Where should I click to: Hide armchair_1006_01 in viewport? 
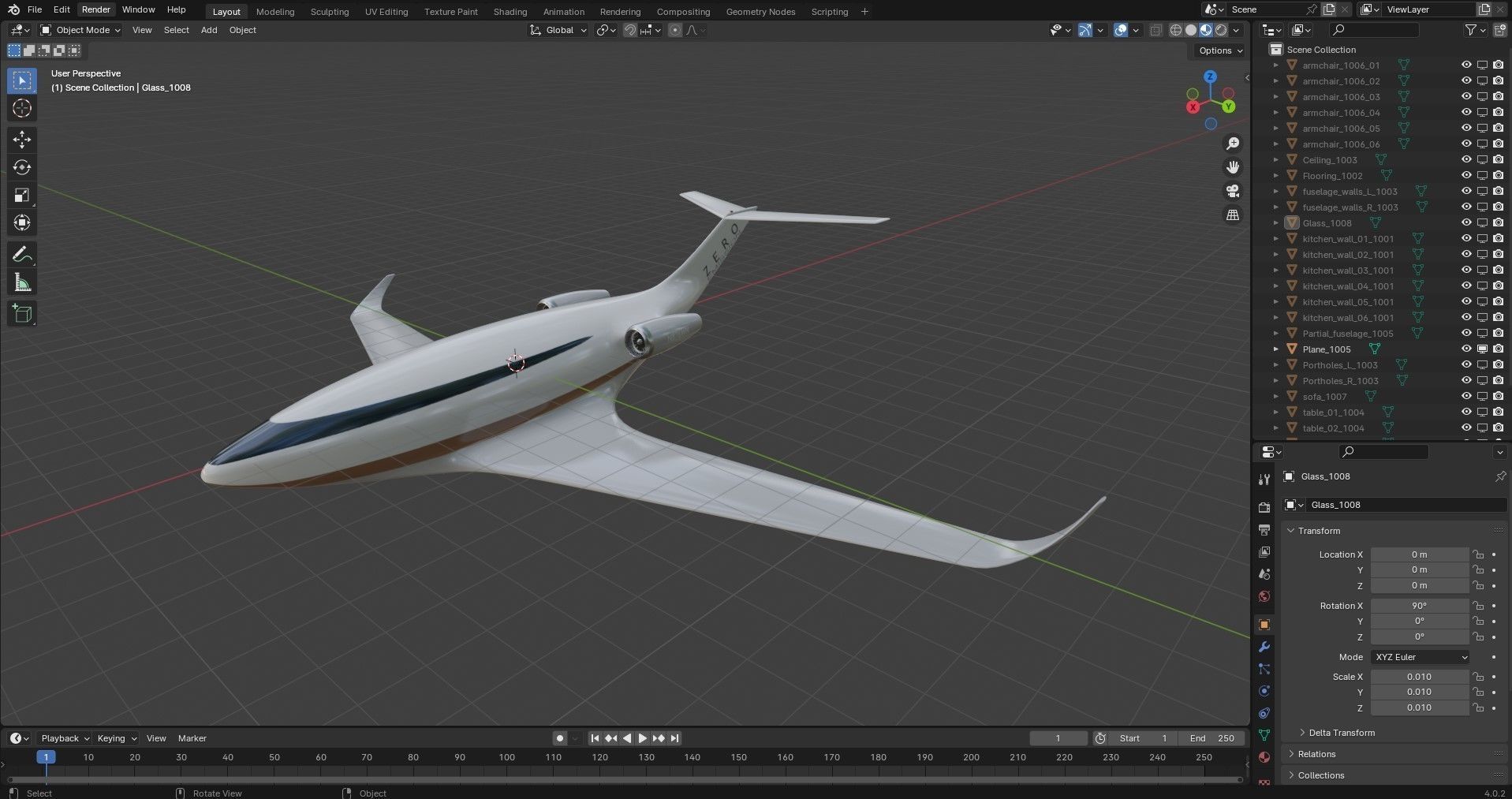(1465, 65)
